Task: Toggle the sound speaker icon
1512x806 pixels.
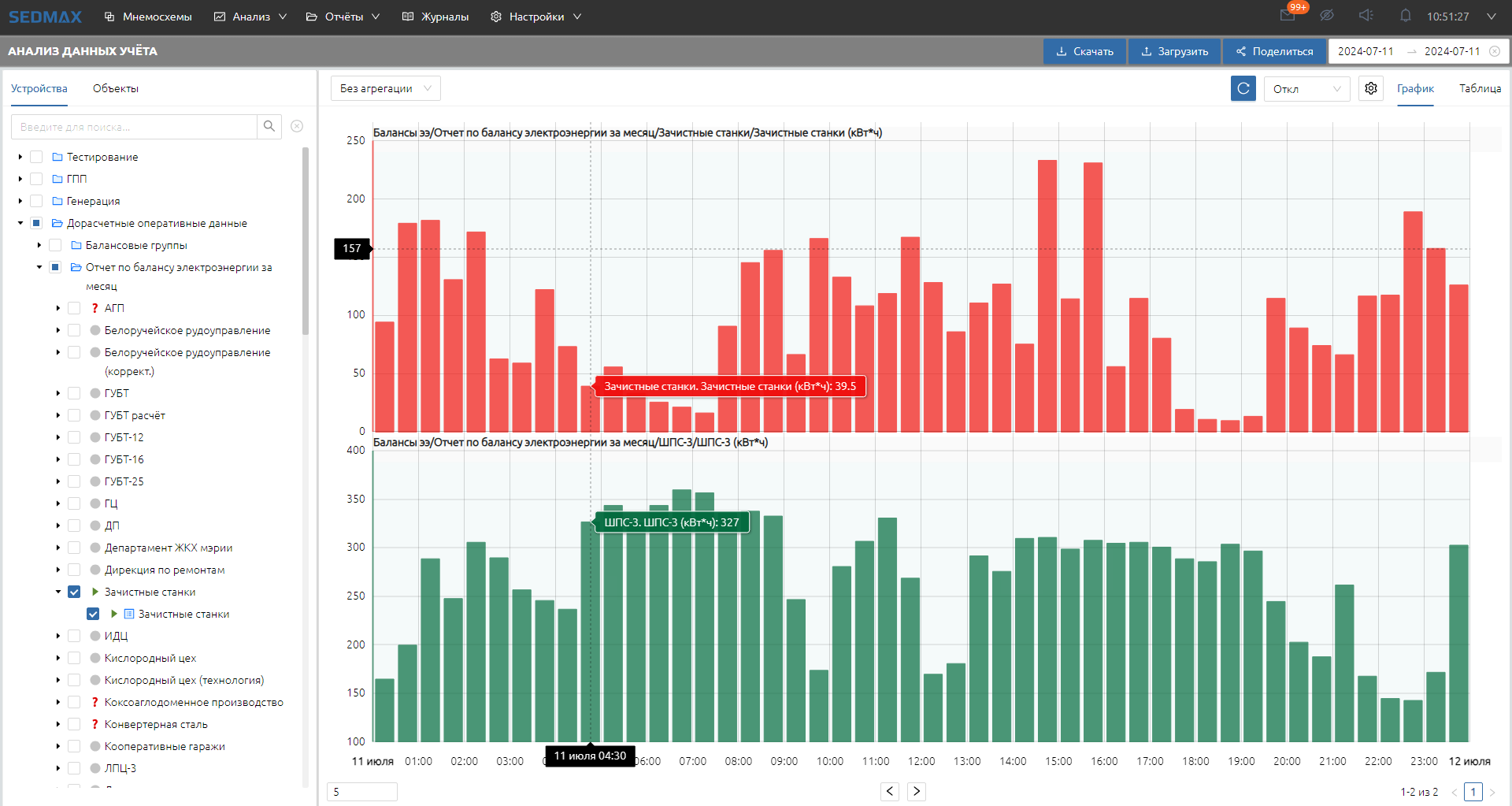Action: coord(1366,16)
